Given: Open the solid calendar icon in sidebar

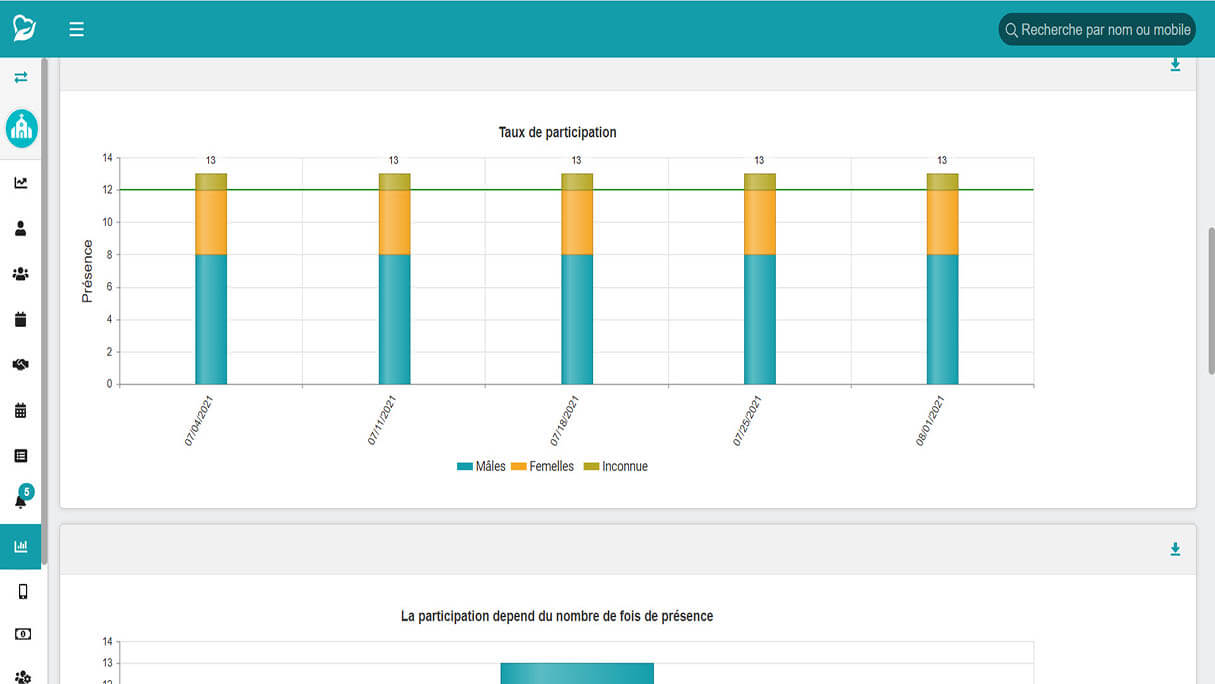Looking at the screenshot, I should pos(21,320).
